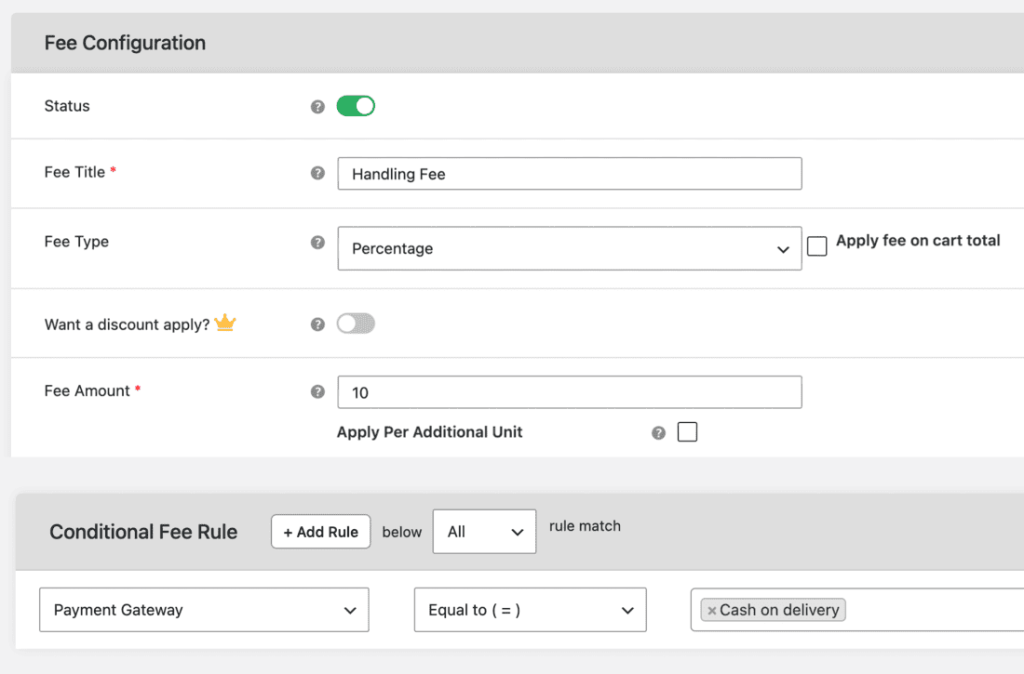Open the Equal to operator dropdown

click(x=530, y=610)
